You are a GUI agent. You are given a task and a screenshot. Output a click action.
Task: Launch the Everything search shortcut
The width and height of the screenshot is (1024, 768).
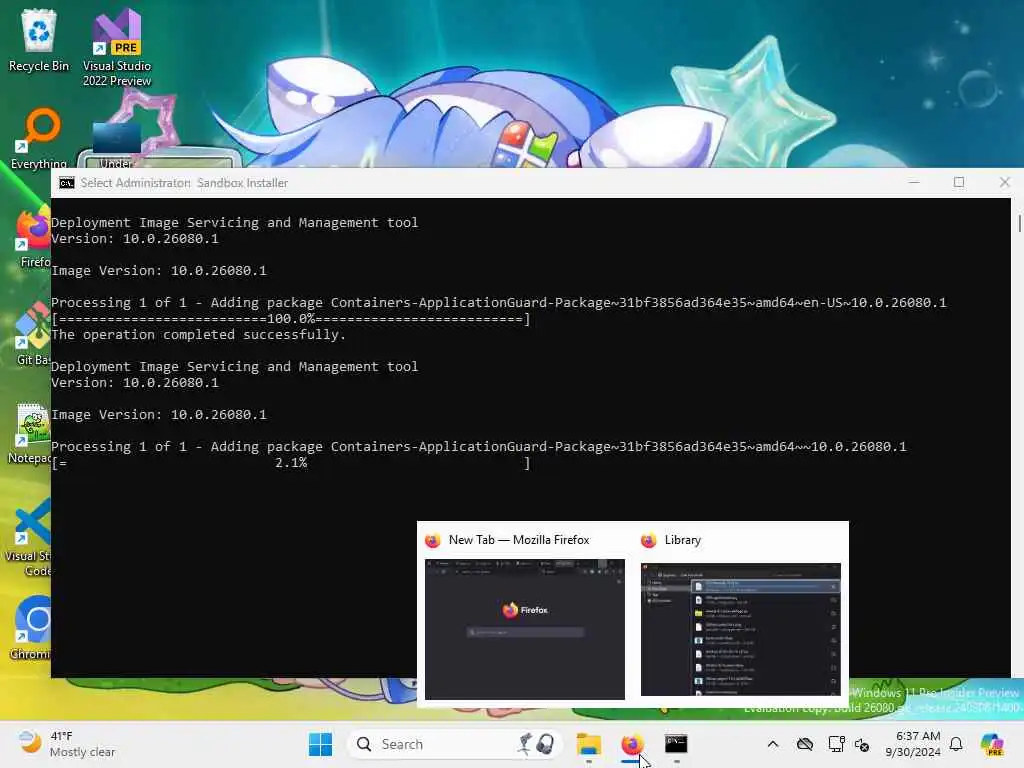[39, 138]
